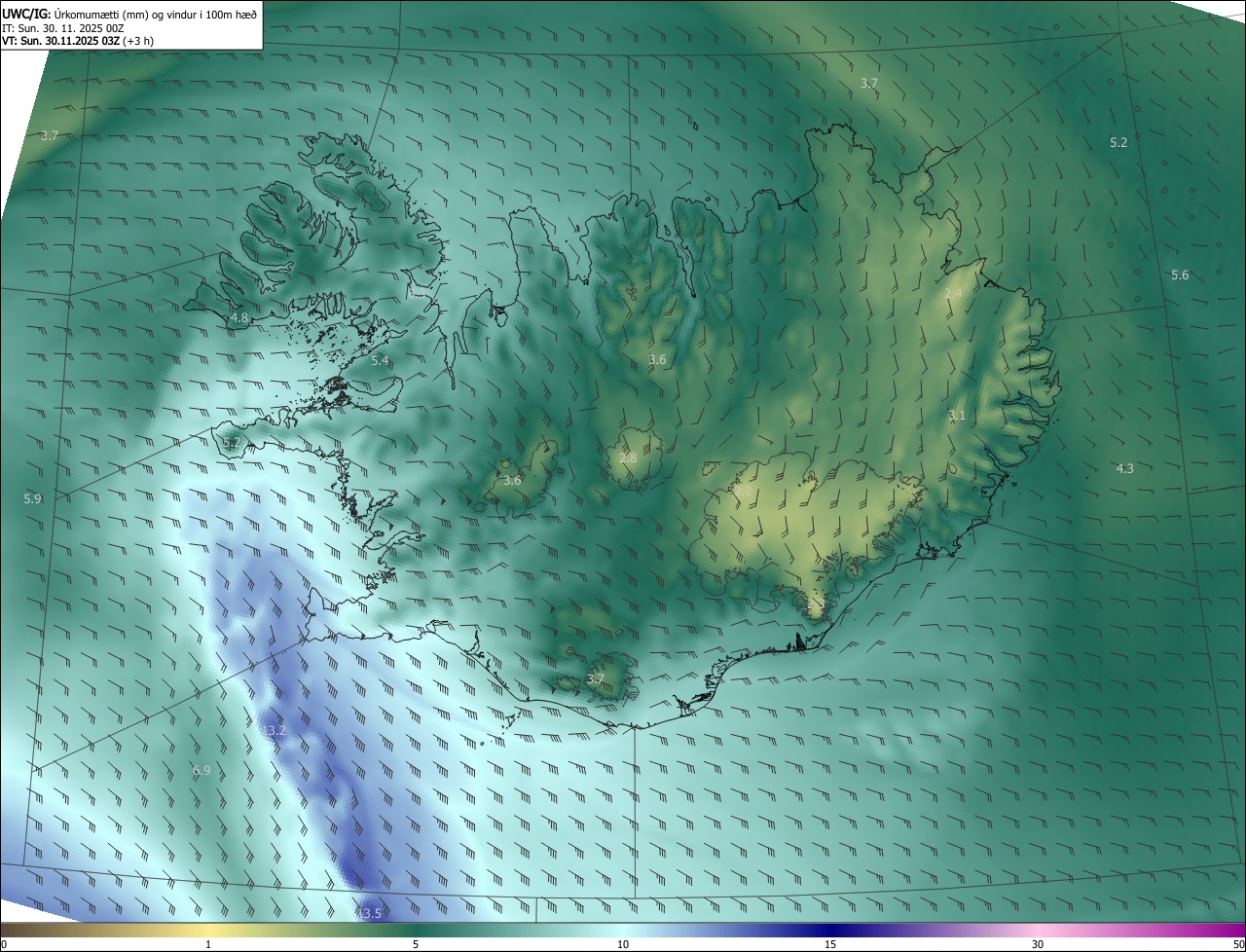Click the 6.9 value label
The image size is (1246, 952).
202,770
